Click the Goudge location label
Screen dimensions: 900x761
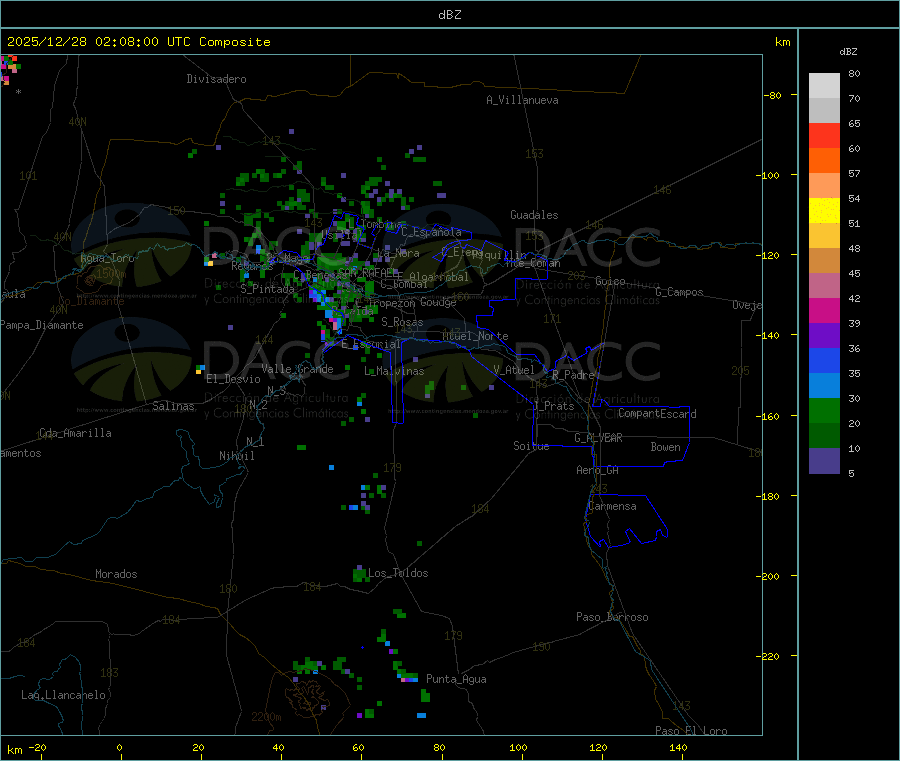[x=439, y=302]
